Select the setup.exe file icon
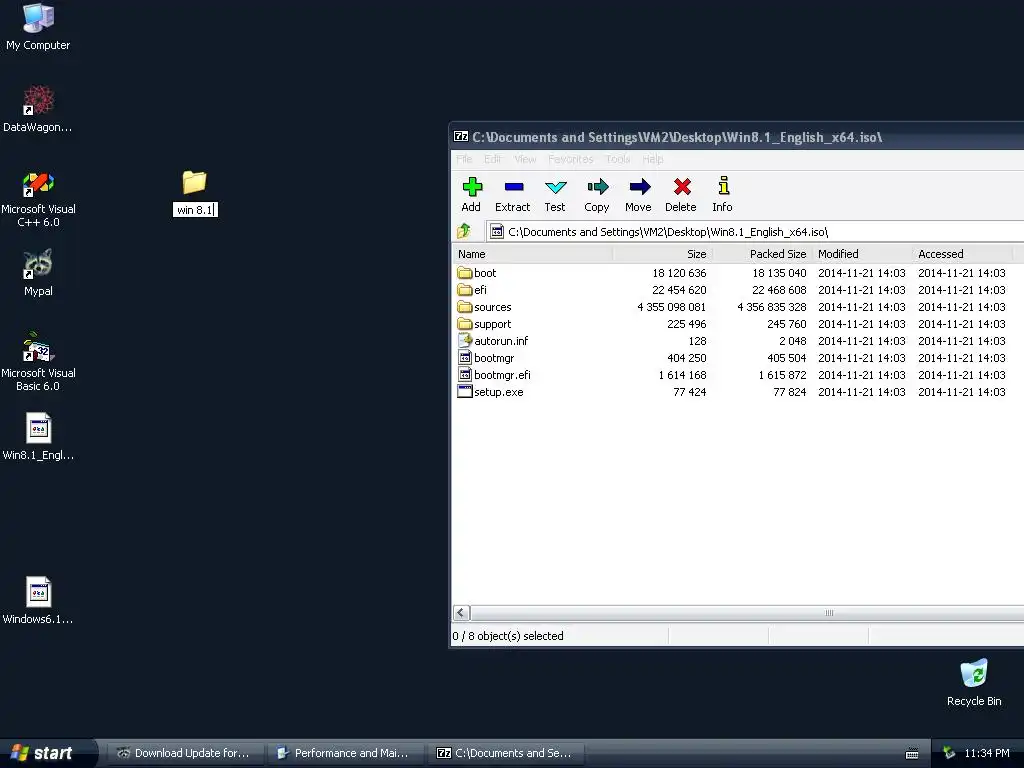The width and height of the screenshot is (1024, 768). click(464, 392)
